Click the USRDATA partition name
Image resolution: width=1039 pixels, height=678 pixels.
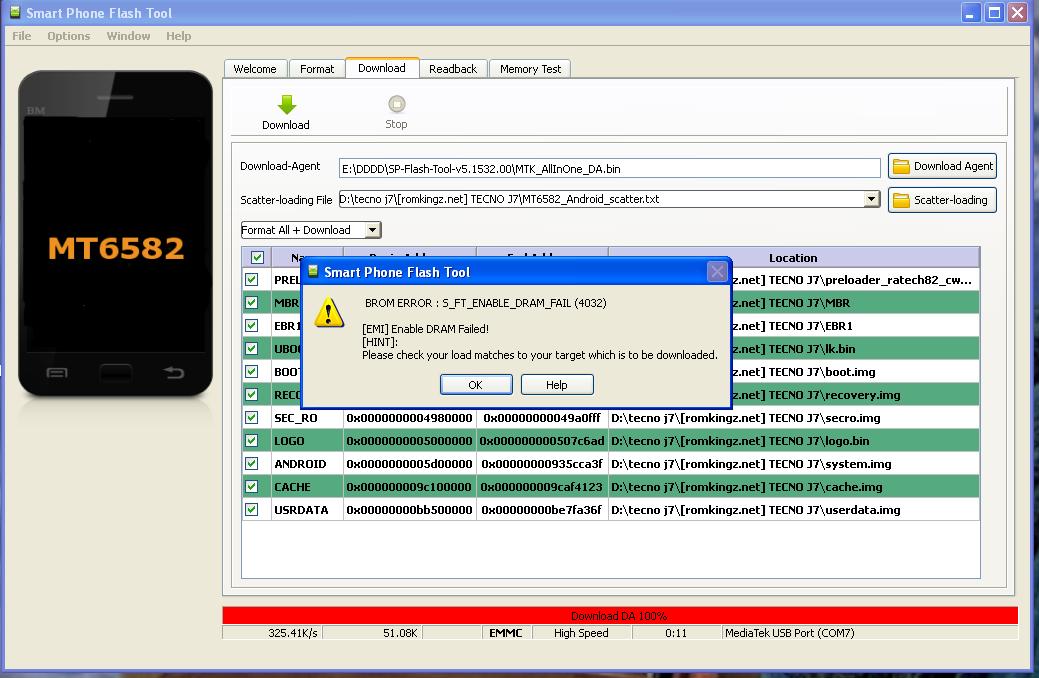pyautogui.click(x=301, y=510)
